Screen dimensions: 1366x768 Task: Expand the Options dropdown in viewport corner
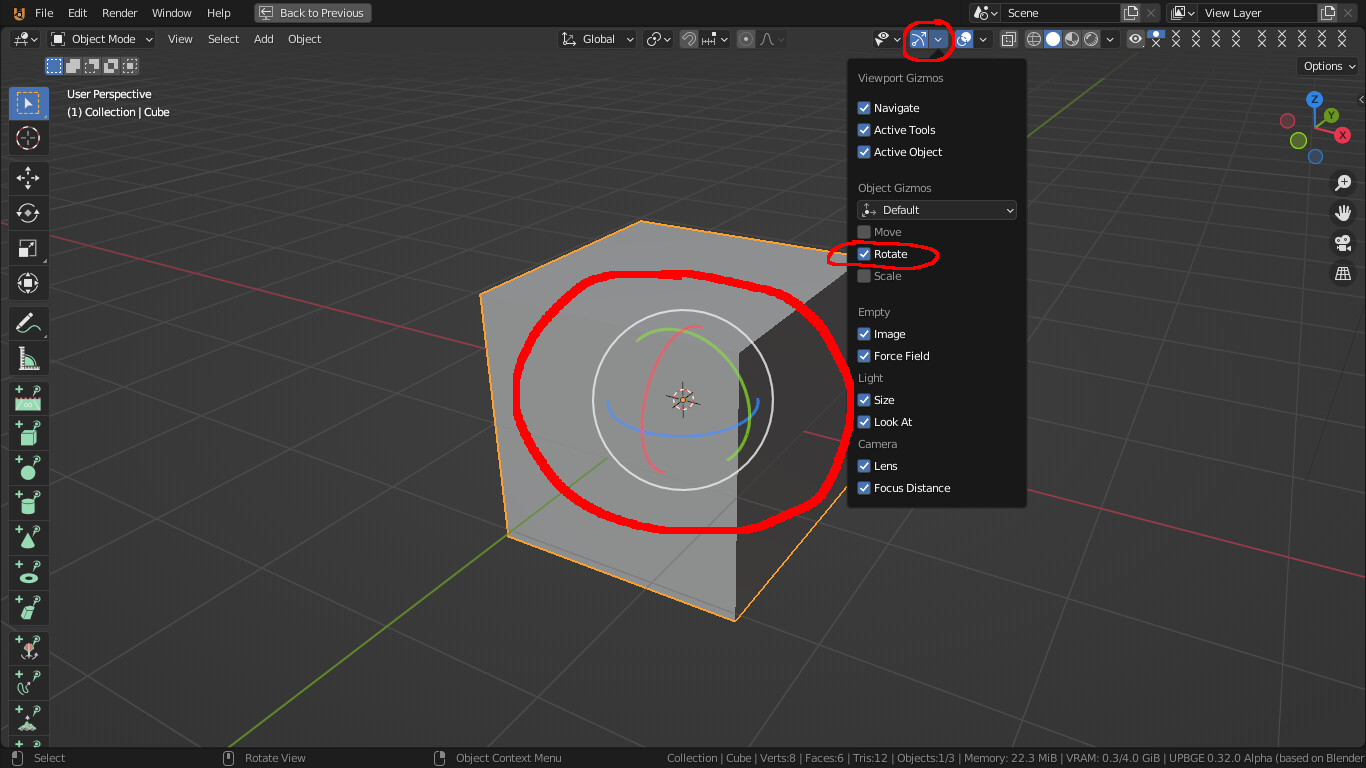1327,65
